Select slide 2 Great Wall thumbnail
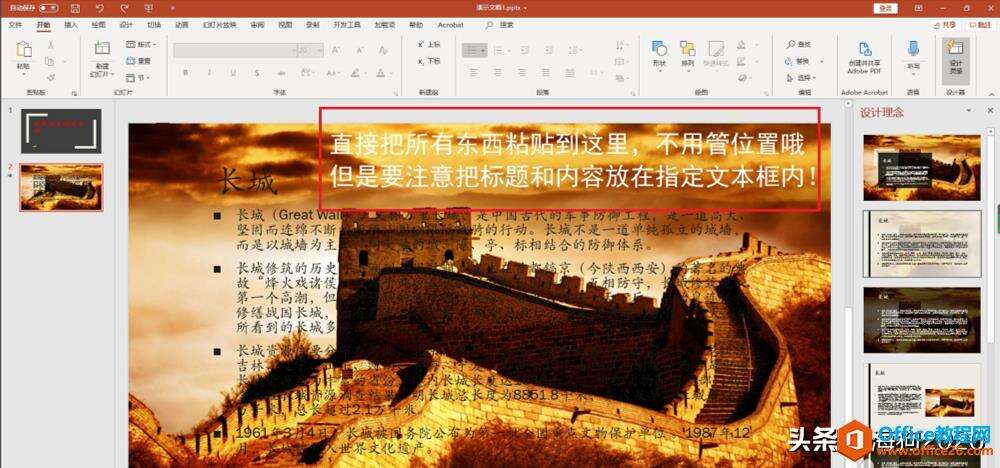 61,187
